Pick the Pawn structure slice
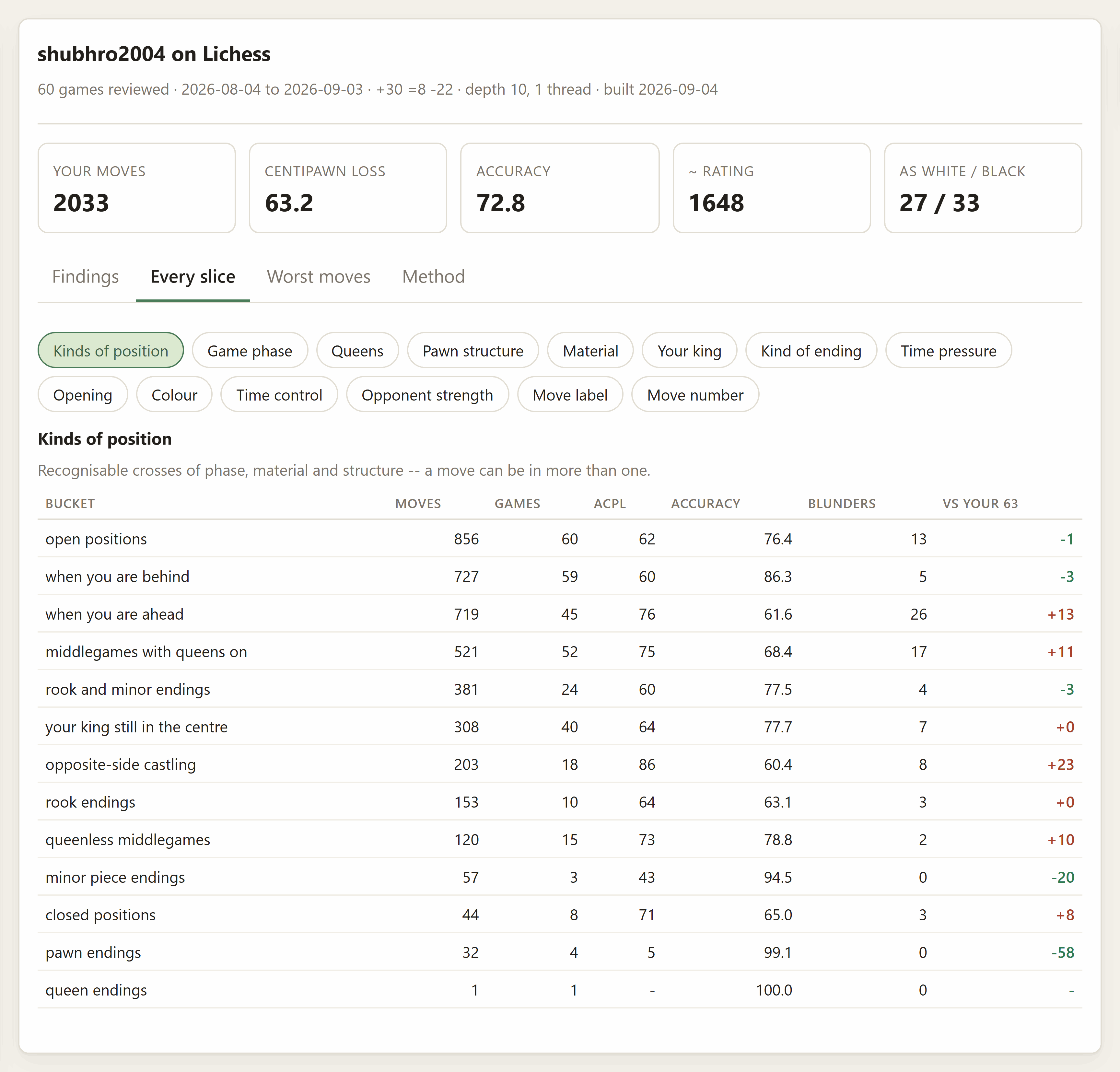1120x1072 pixels. (x=472, y=350)
